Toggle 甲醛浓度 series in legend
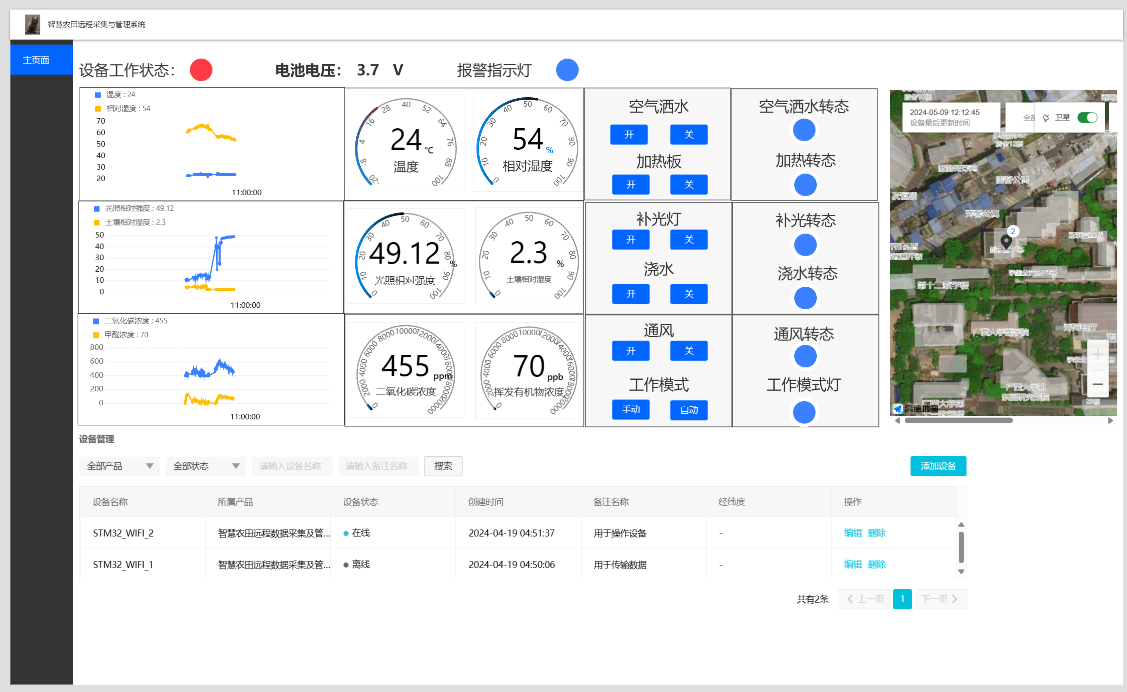This screenshot has width=1127, height=692. [121, 335]
